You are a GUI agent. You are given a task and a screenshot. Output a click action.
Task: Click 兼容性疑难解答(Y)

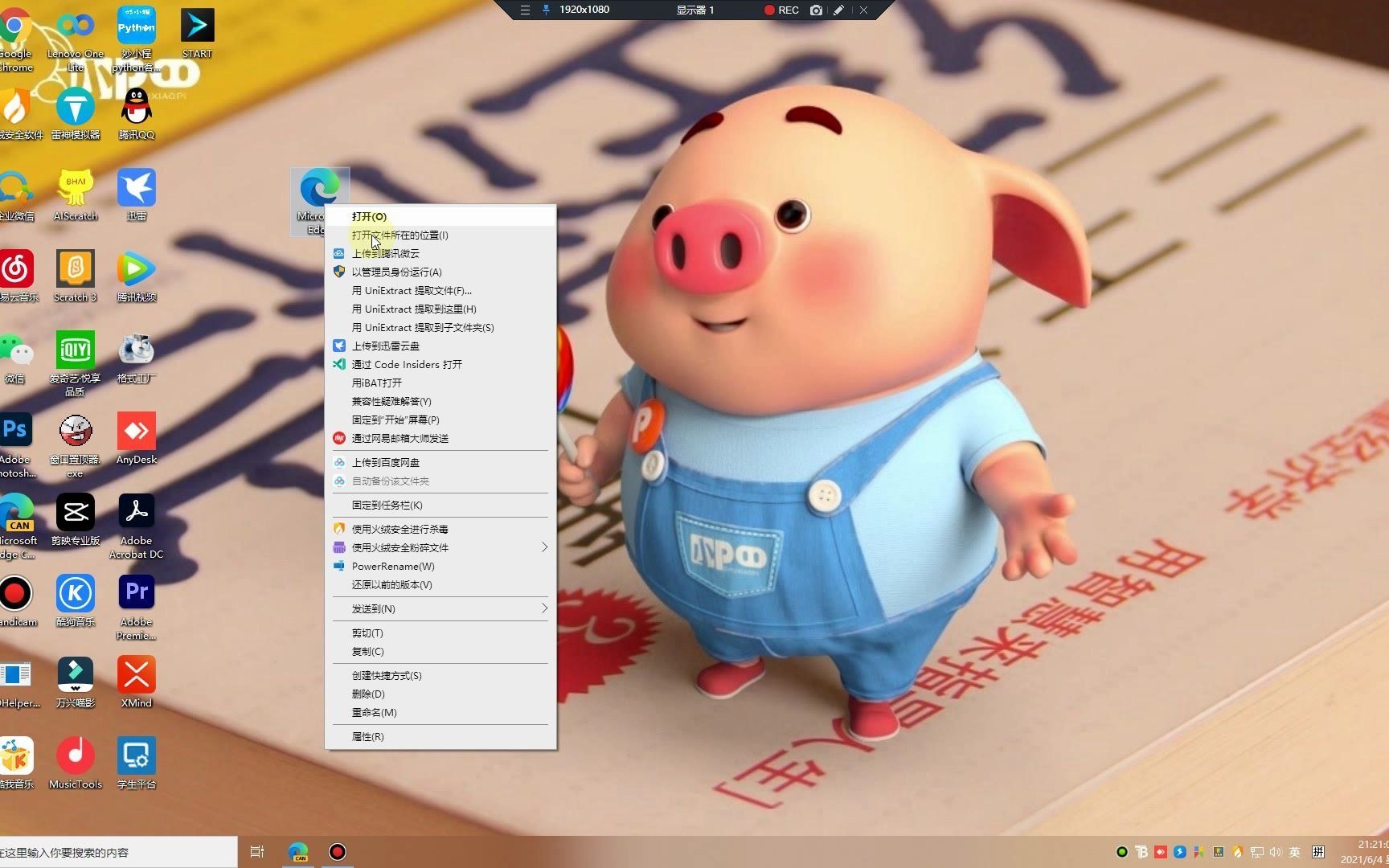(x=440, y=401)
